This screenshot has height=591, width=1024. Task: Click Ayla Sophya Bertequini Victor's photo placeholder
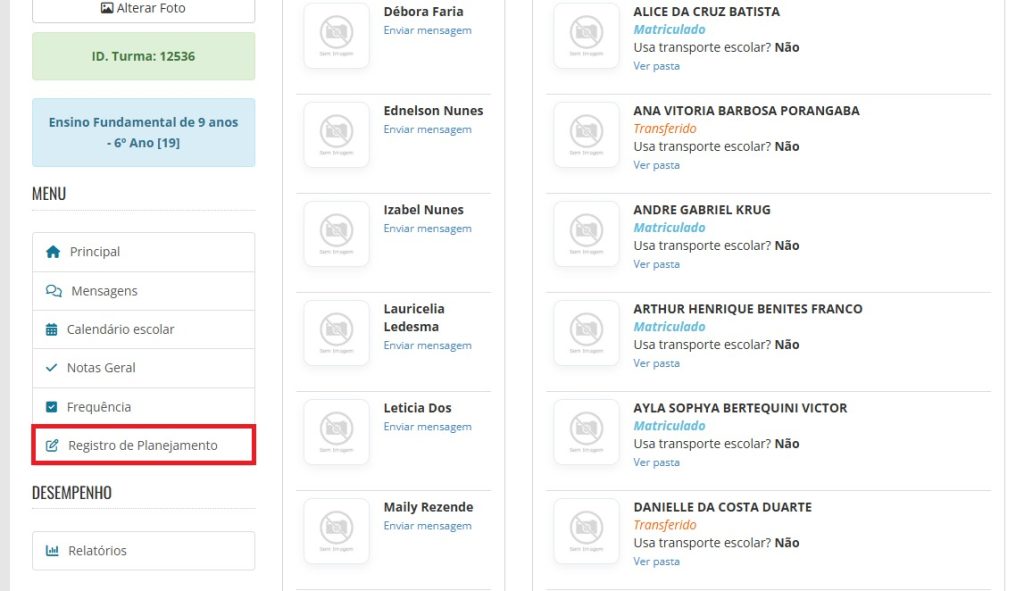tap(586, 432)
